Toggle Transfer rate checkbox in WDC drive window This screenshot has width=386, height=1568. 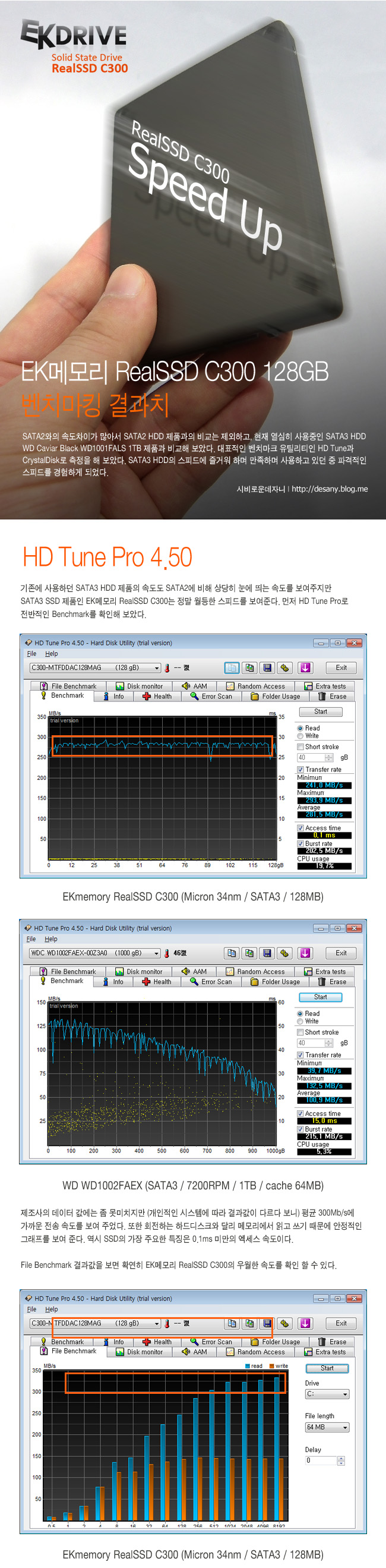(x=300, y=1055)
